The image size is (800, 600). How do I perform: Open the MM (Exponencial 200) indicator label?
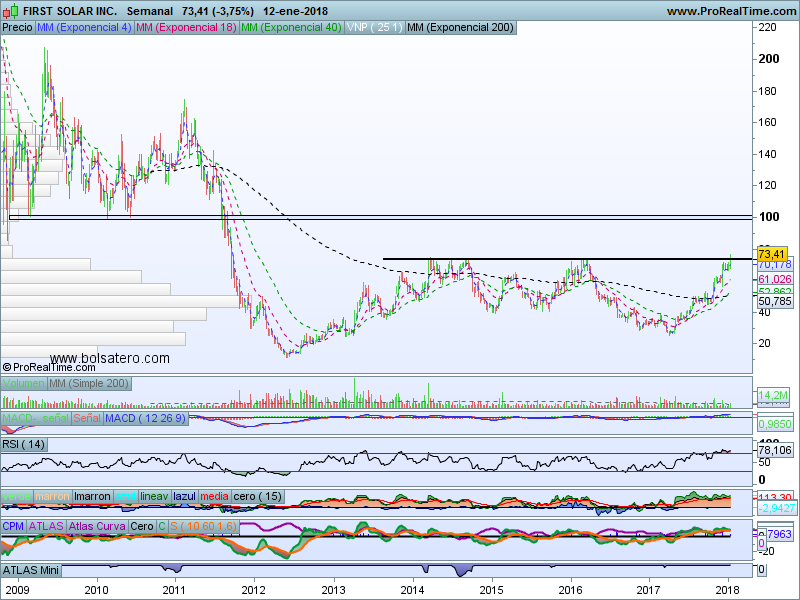(x=460, y=28)
